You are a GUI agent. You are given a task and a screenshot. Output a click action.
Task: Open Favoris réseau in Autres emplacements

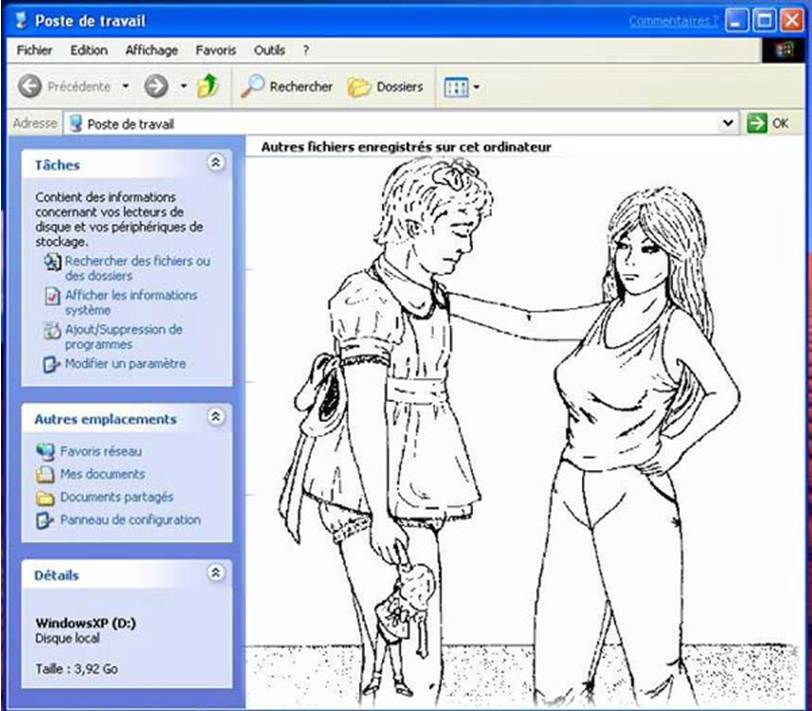(x=100, y=451)
